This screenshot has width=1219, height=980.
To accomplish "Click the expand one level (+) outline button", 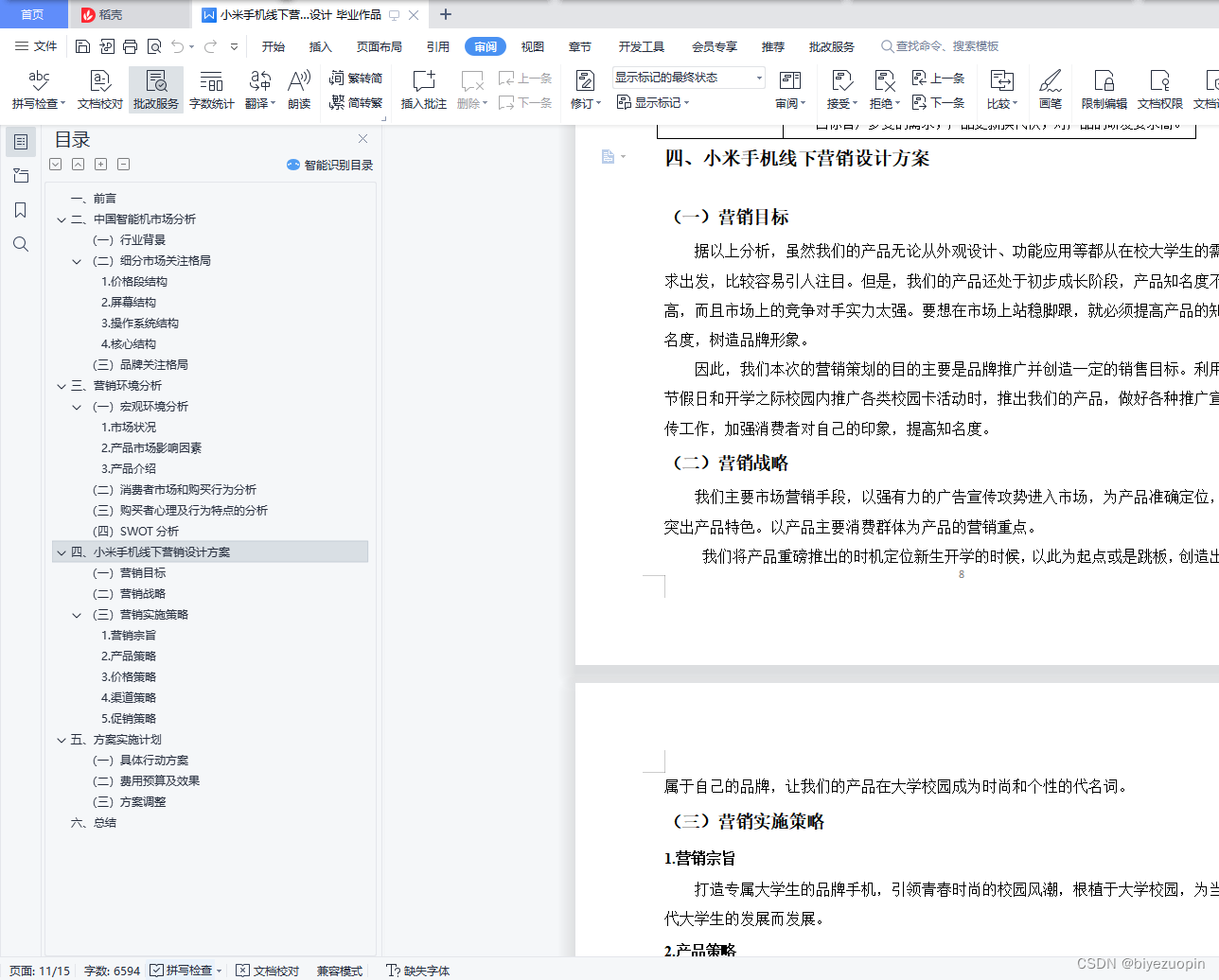I will 101,164.
